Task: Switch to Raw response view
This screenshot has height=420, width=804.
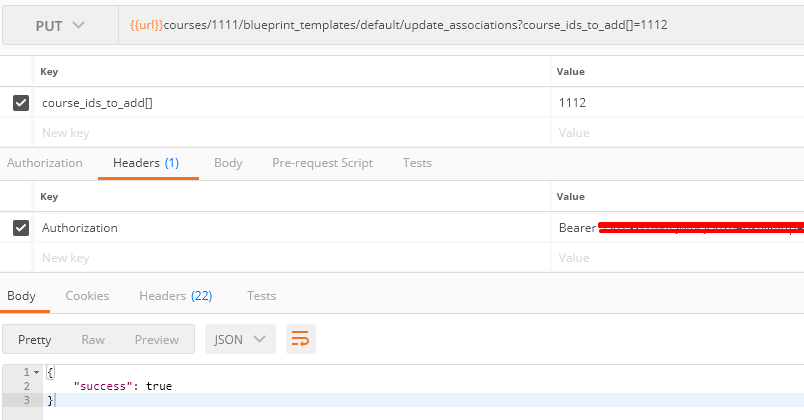Action: pyautogui.click(x=93, y=339)
